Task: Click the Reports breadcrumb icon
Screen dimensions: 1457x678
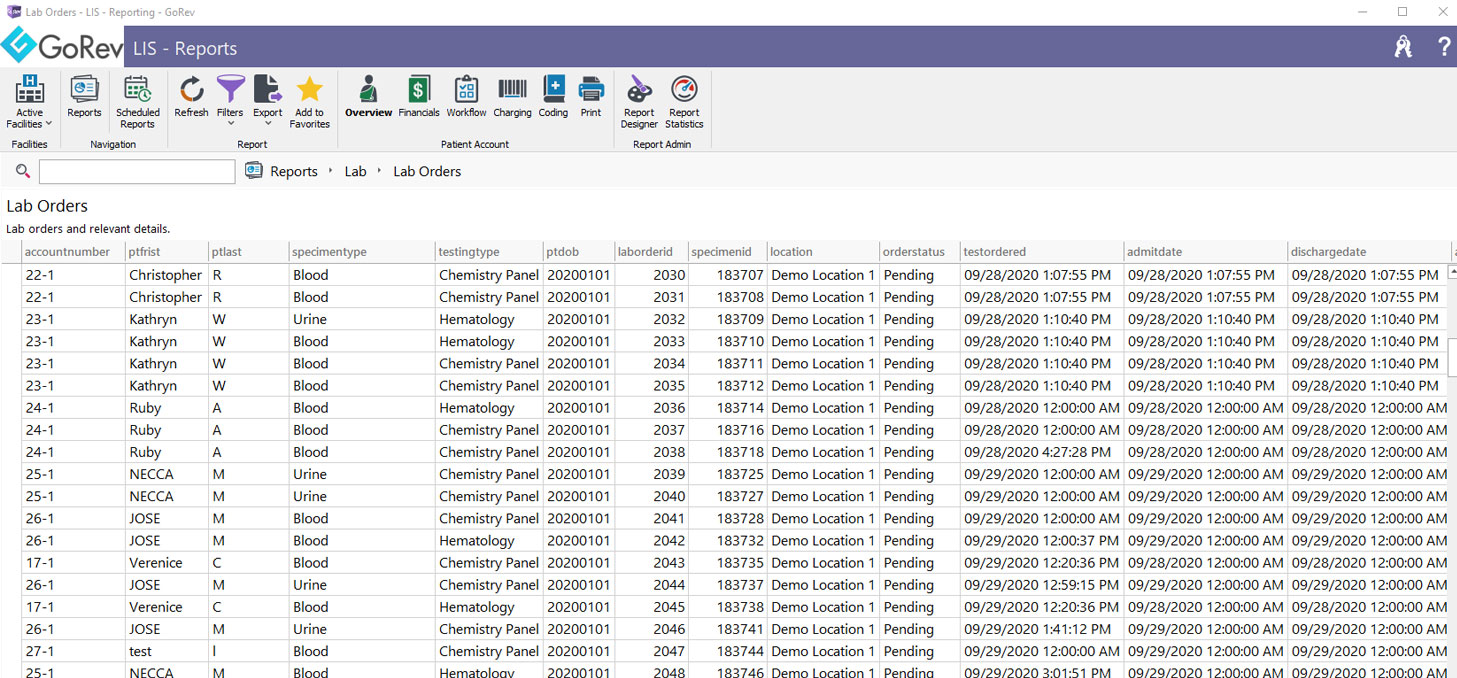Action: tap(254, 171)
